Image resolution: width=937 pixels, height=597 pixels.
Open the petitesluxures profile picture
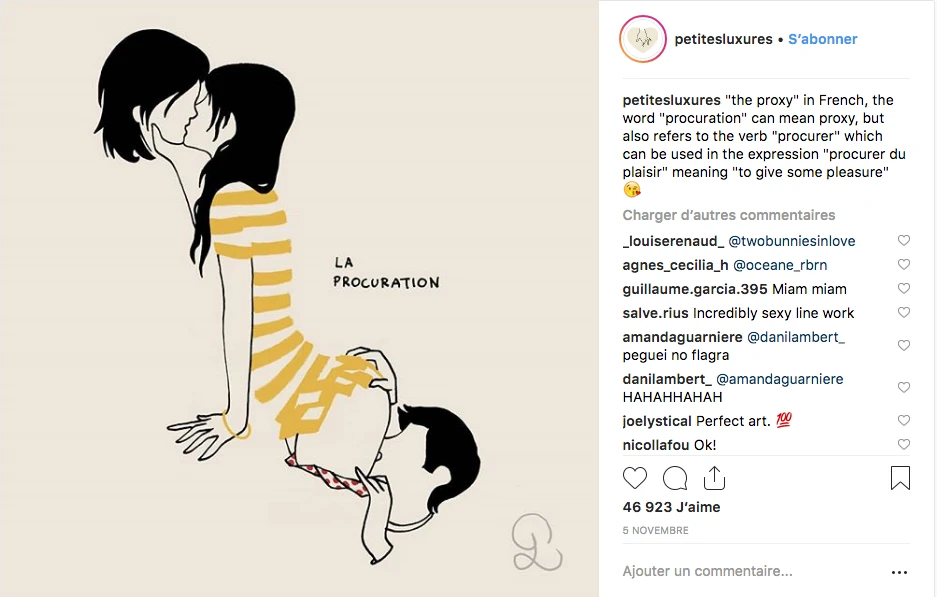pyautogui.click(x=643, y=39)
